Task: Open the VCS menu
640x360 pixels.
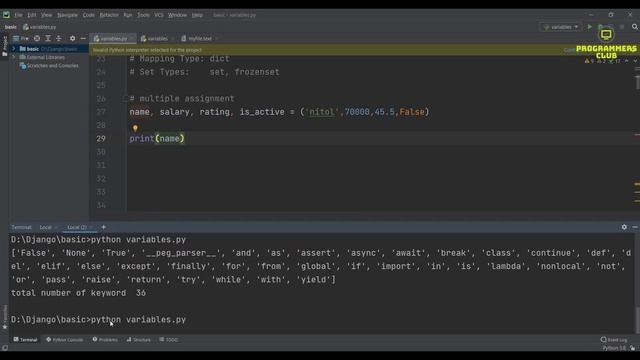Action: (159, 15)
